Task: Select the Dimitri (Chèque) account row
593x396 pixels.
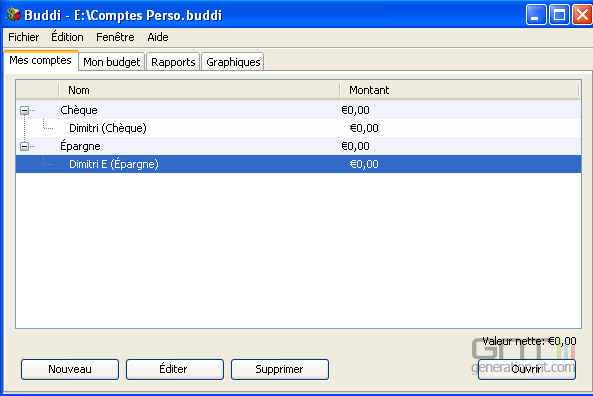Action: 298,128
